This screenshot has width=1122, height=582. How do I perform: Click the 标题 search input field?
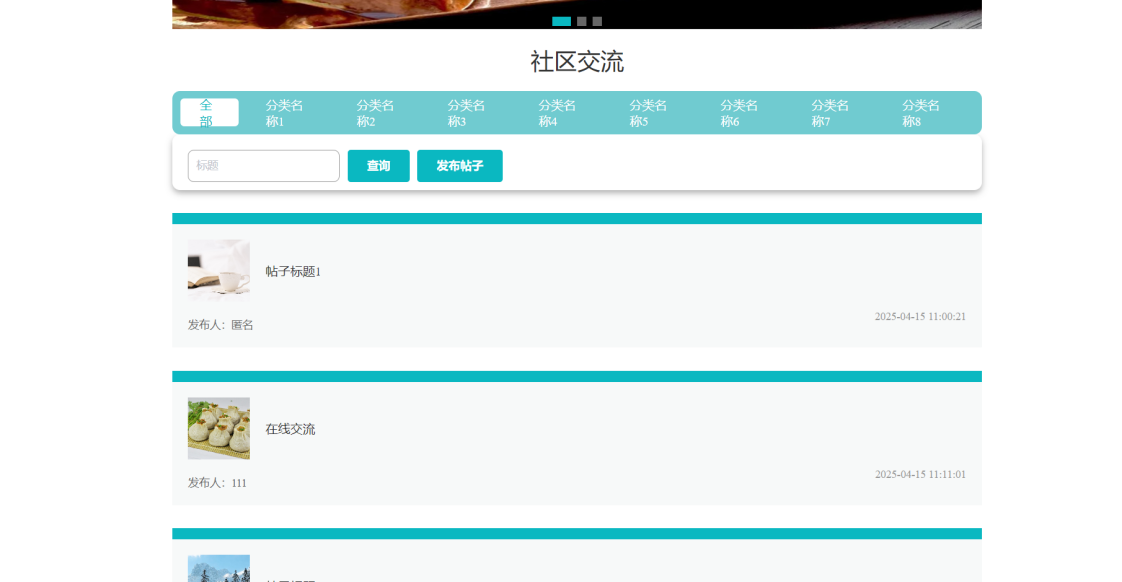coord(264,166)
